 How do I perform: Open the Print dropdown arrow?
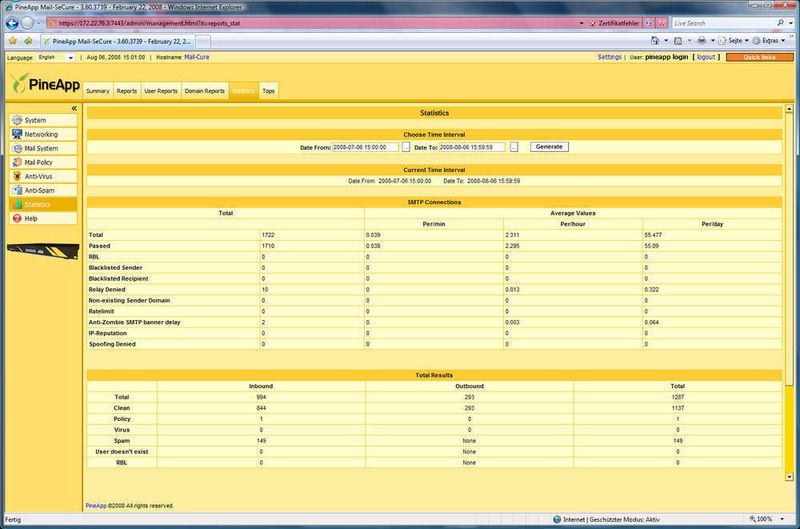713,40
